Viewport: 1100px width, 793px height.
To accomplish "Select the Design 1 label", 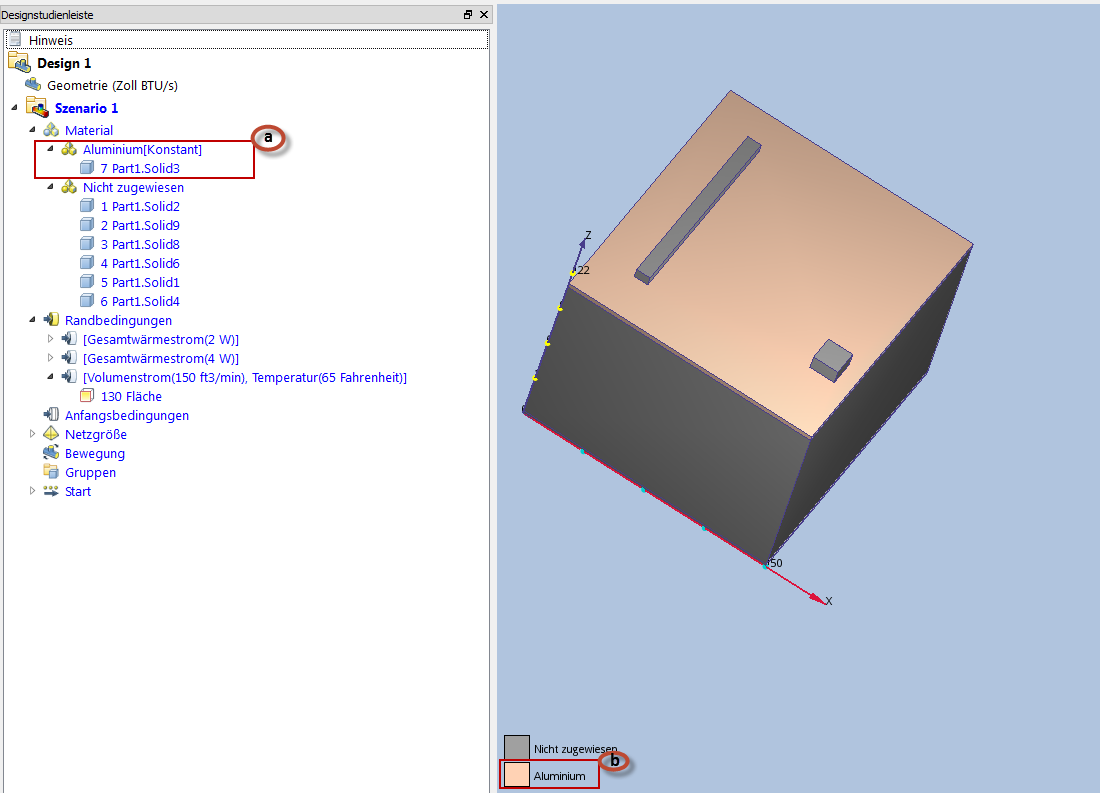I will pos(64,63).
